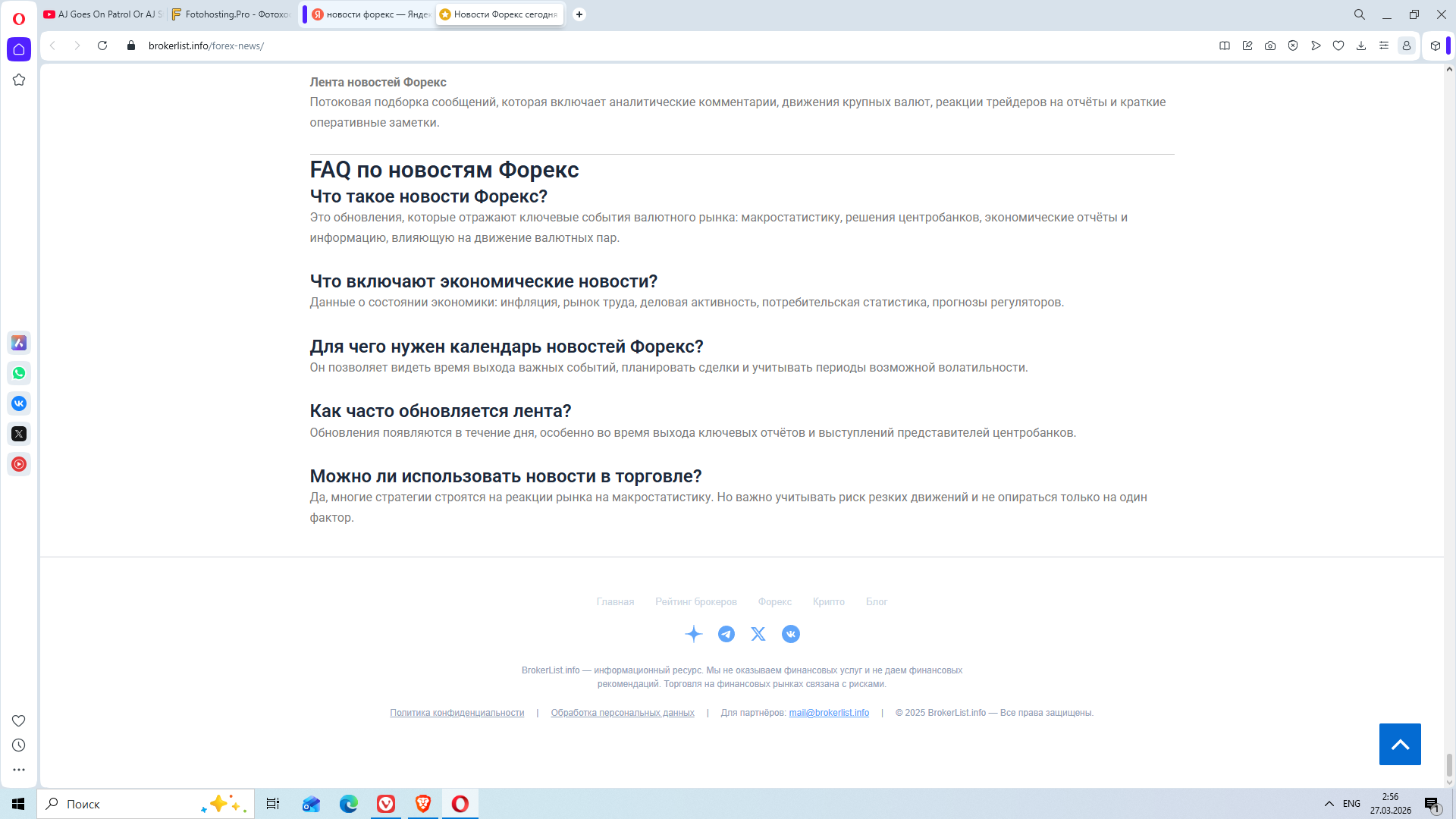Open Opera snapshot camera tool
1456x819 pixels.
pyautogui.click(x=1270, y=45)
